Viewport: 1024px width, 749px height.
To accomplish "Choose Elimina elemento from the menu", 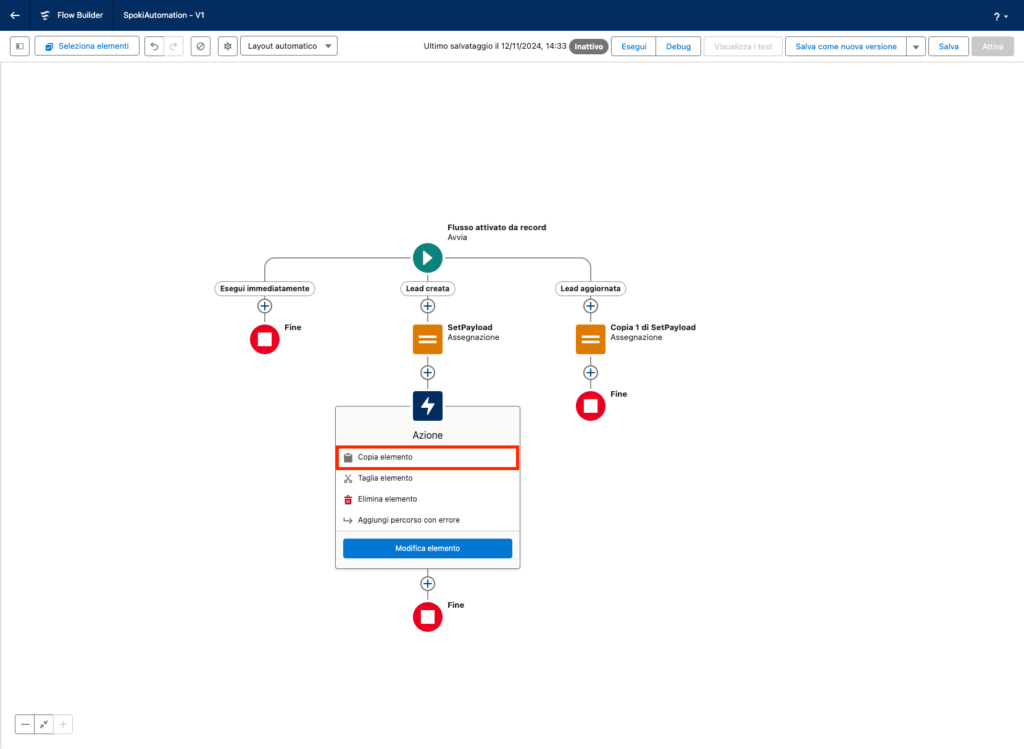I will [x=387, y=499].
